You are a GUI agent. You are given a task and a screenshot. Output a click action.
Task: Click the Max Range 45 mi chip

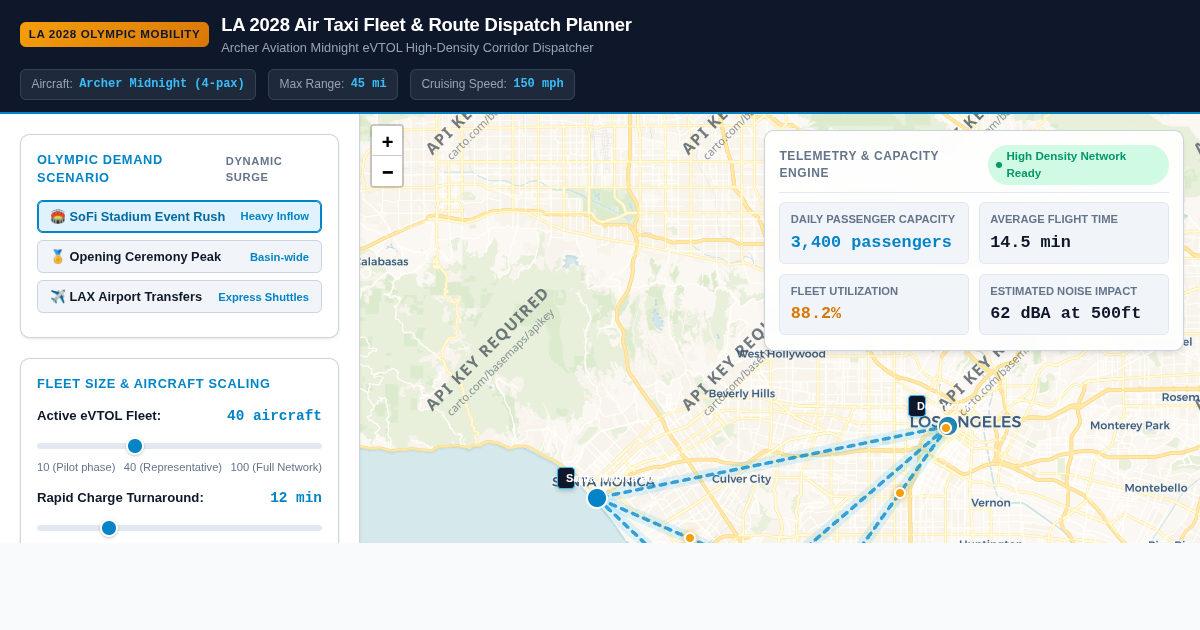(333, 84)
